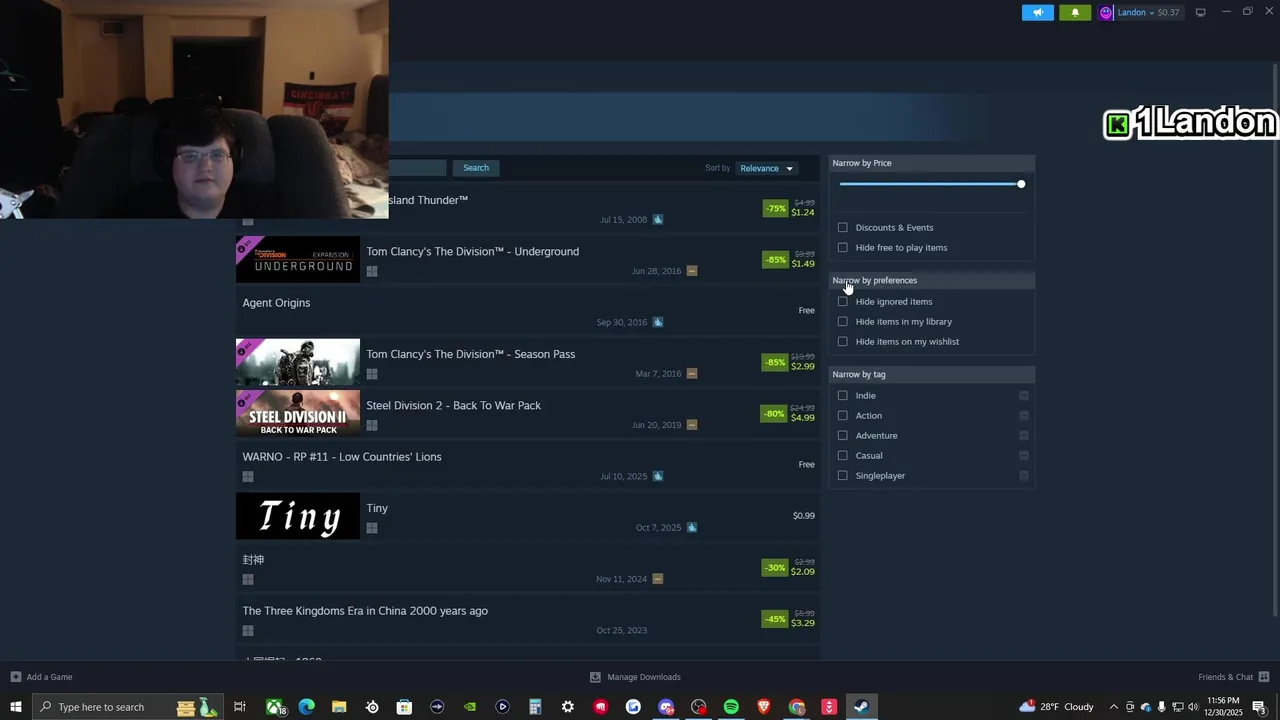This screenshot has width=1280, height=720.
Task: Open Spotify from taskbar
Action: (x=731, y=707)
